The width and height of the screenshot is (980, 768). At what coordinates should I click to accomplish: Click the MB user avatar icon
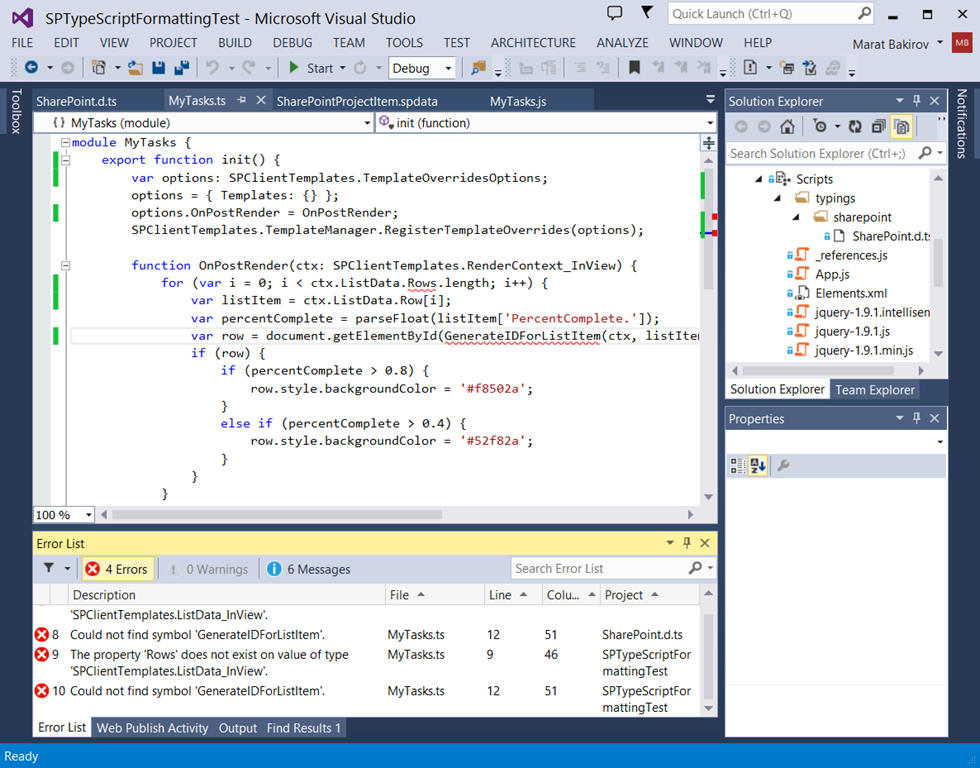click(x=961, y=42)
